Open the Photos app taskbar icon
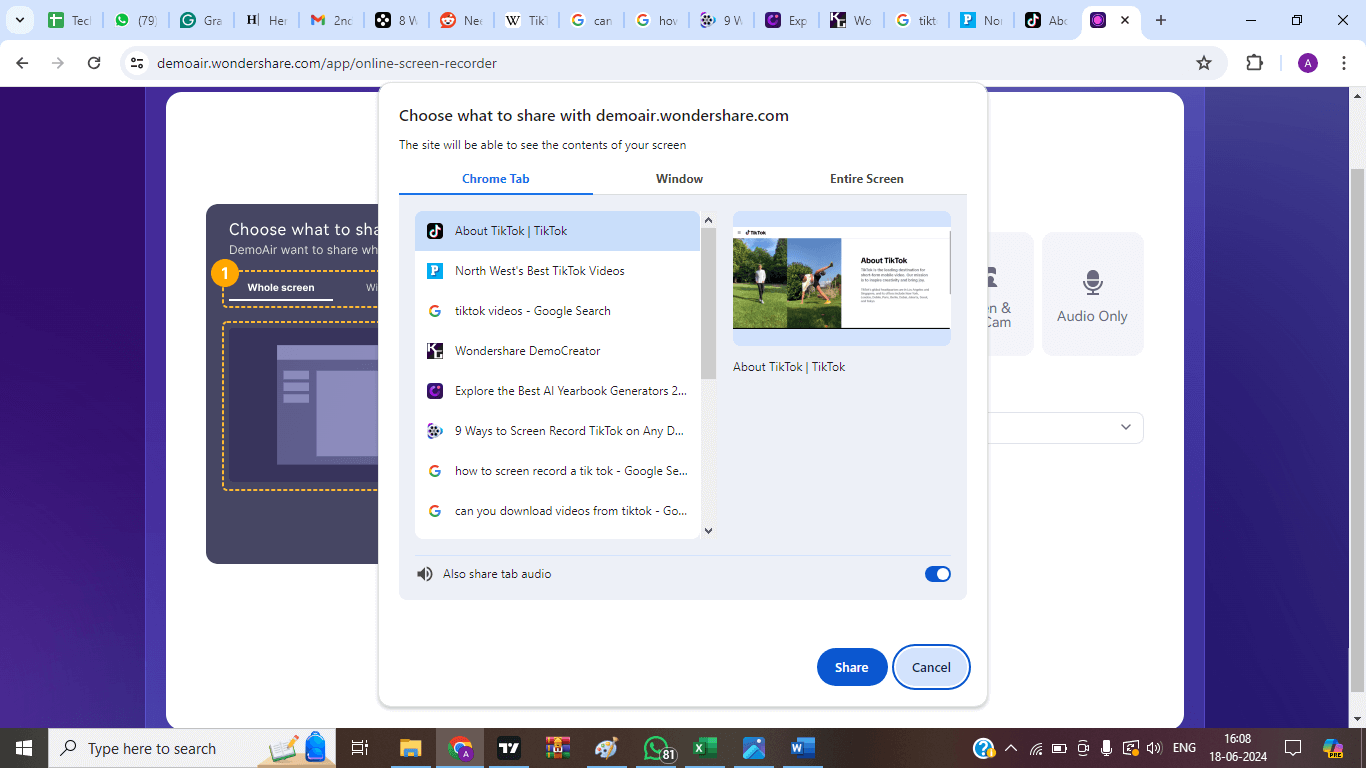 pyautogui.click(x=754, y=748)
